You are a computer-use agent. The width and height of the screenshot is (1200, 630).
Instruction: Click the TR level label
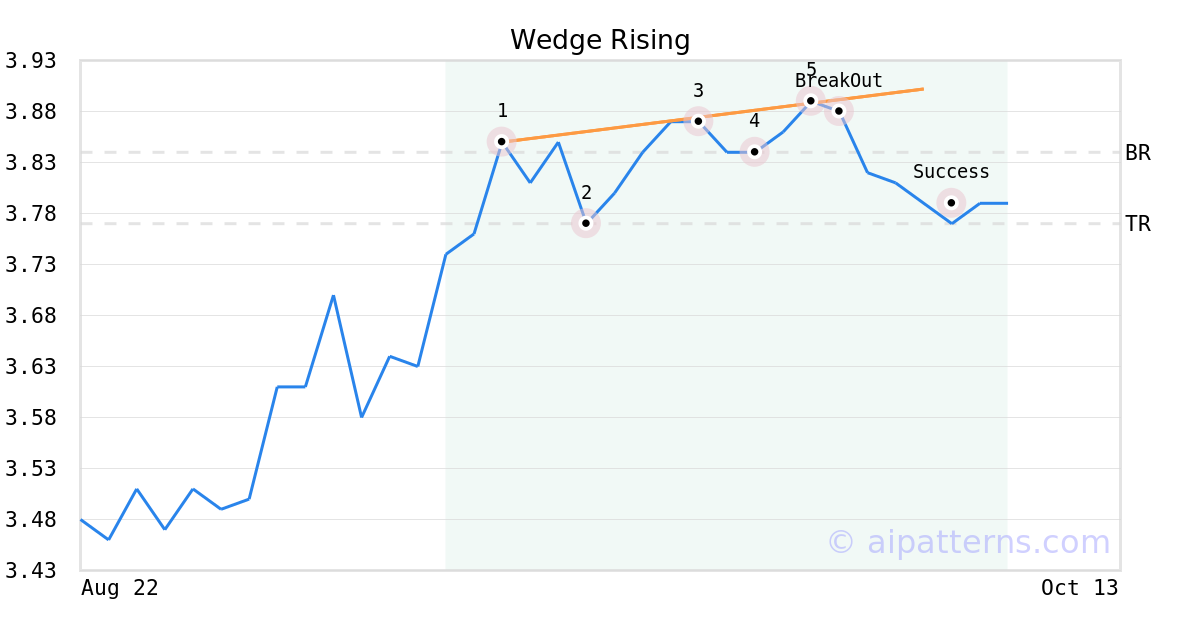1138,224
